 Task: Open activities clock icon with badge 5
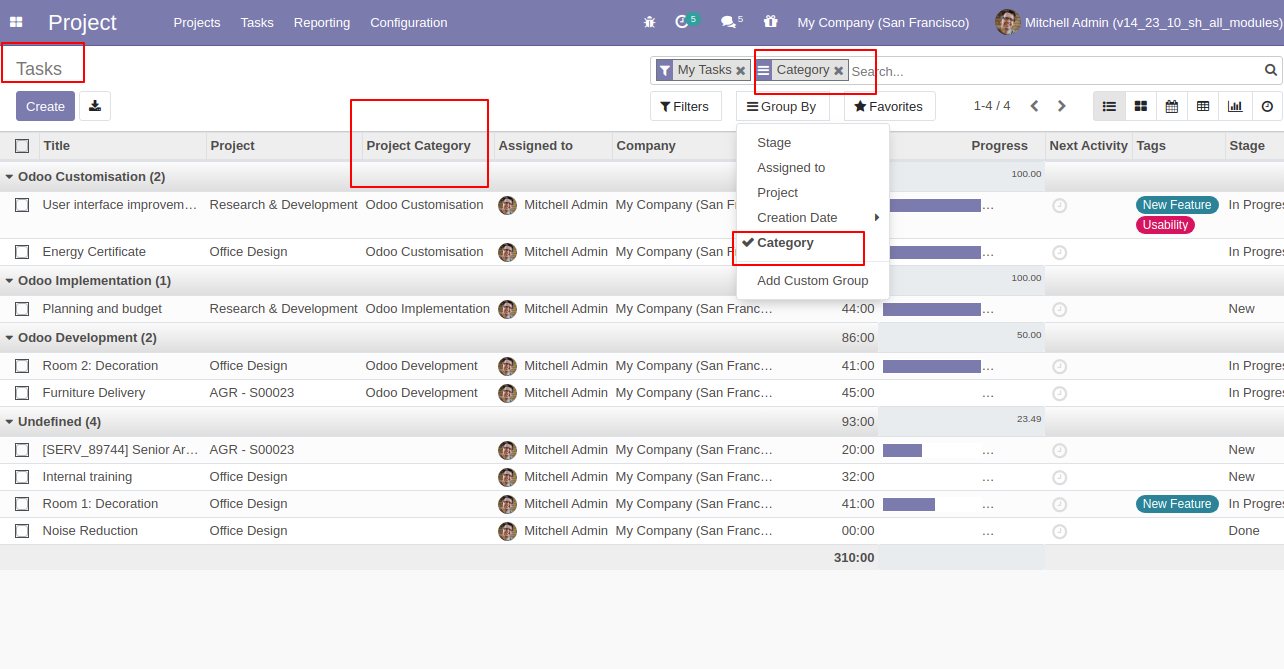(687, 21)
